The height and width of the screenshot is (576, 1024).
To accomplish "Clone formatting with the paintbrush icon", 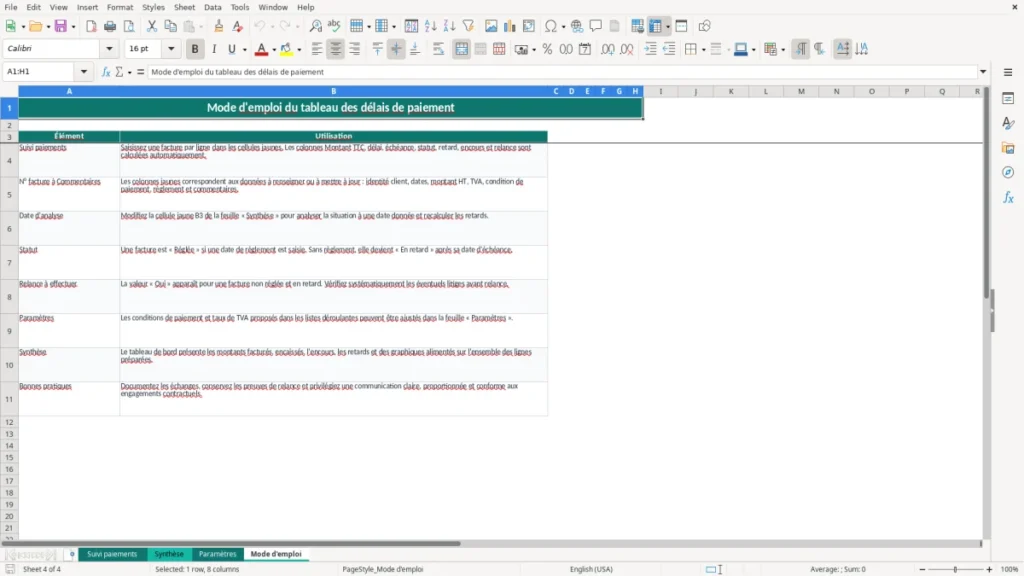I will click(x=219, y=26).
